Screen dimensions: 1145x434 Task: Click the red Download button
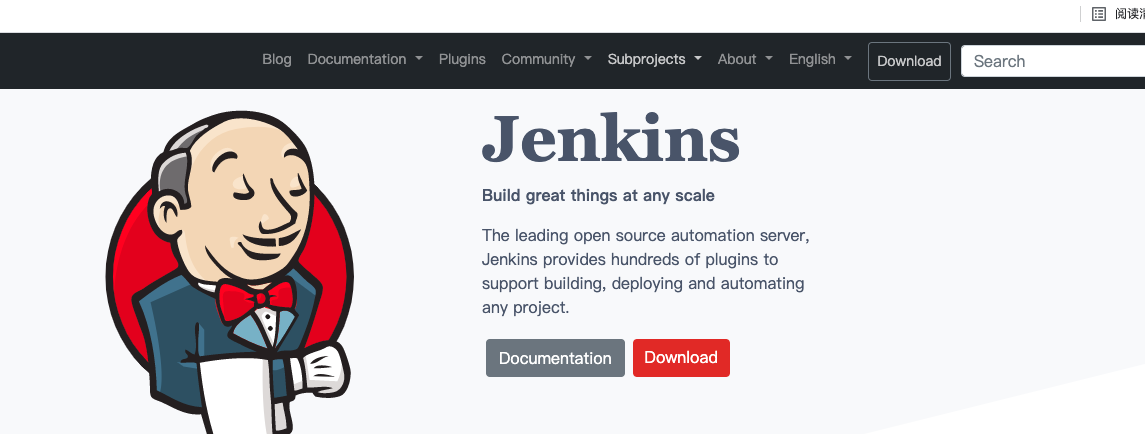(681, 358)
